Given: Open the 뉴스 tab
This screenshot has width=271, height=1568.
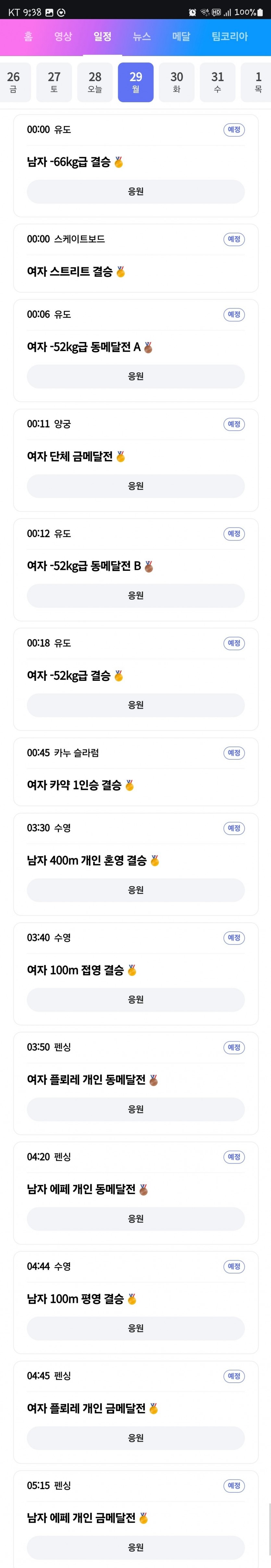Looking at the screenshot, I should pos(142,37).
